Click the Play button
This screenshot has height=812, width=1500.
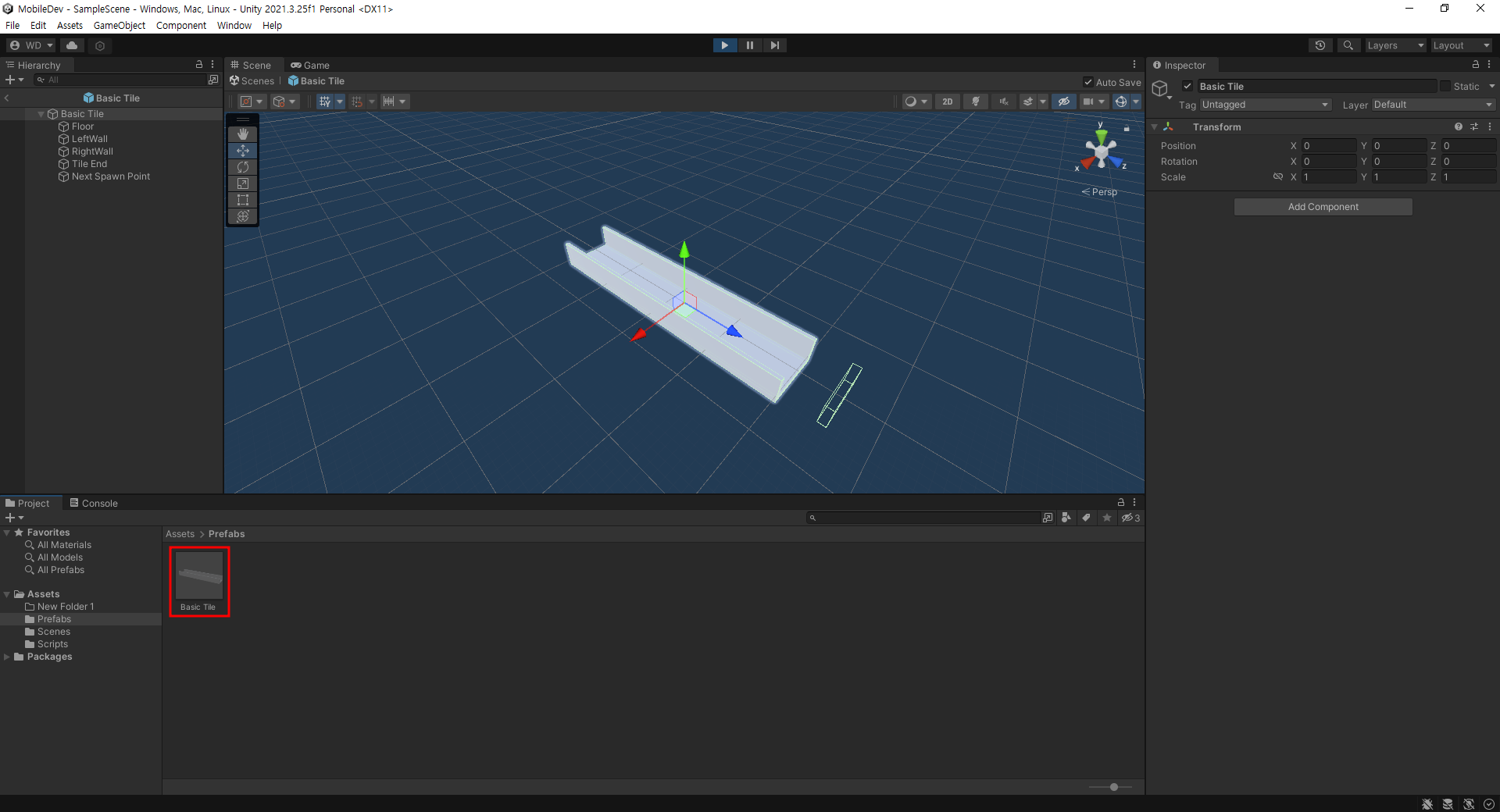point(725,45)
